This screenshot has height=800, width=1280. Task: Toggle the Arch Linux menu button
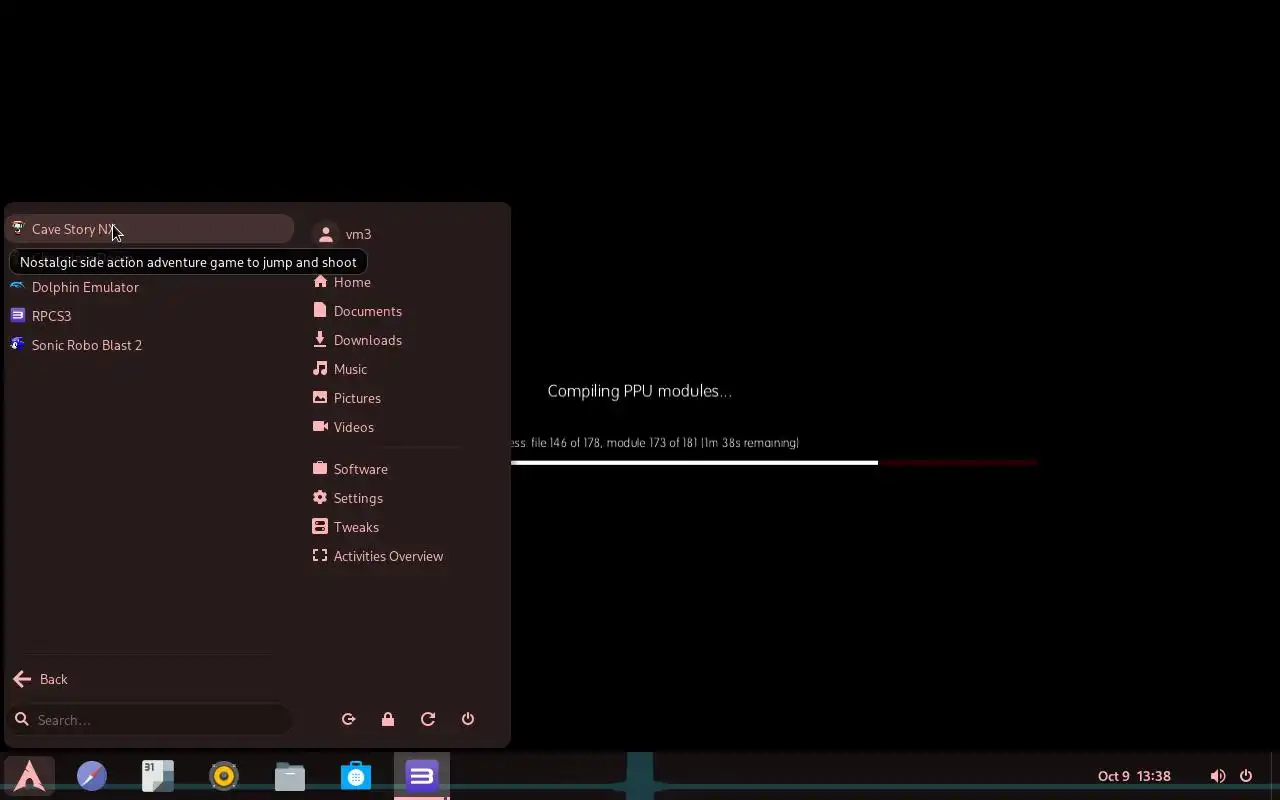tap(29, 776)
